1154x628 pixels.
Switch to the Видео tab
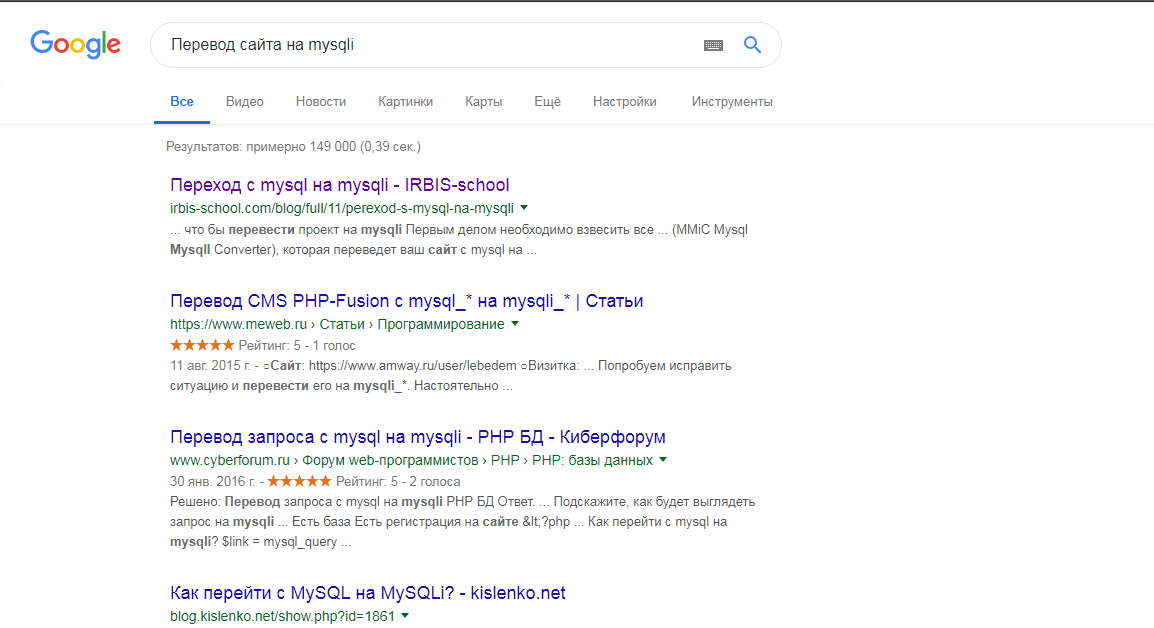245,102
